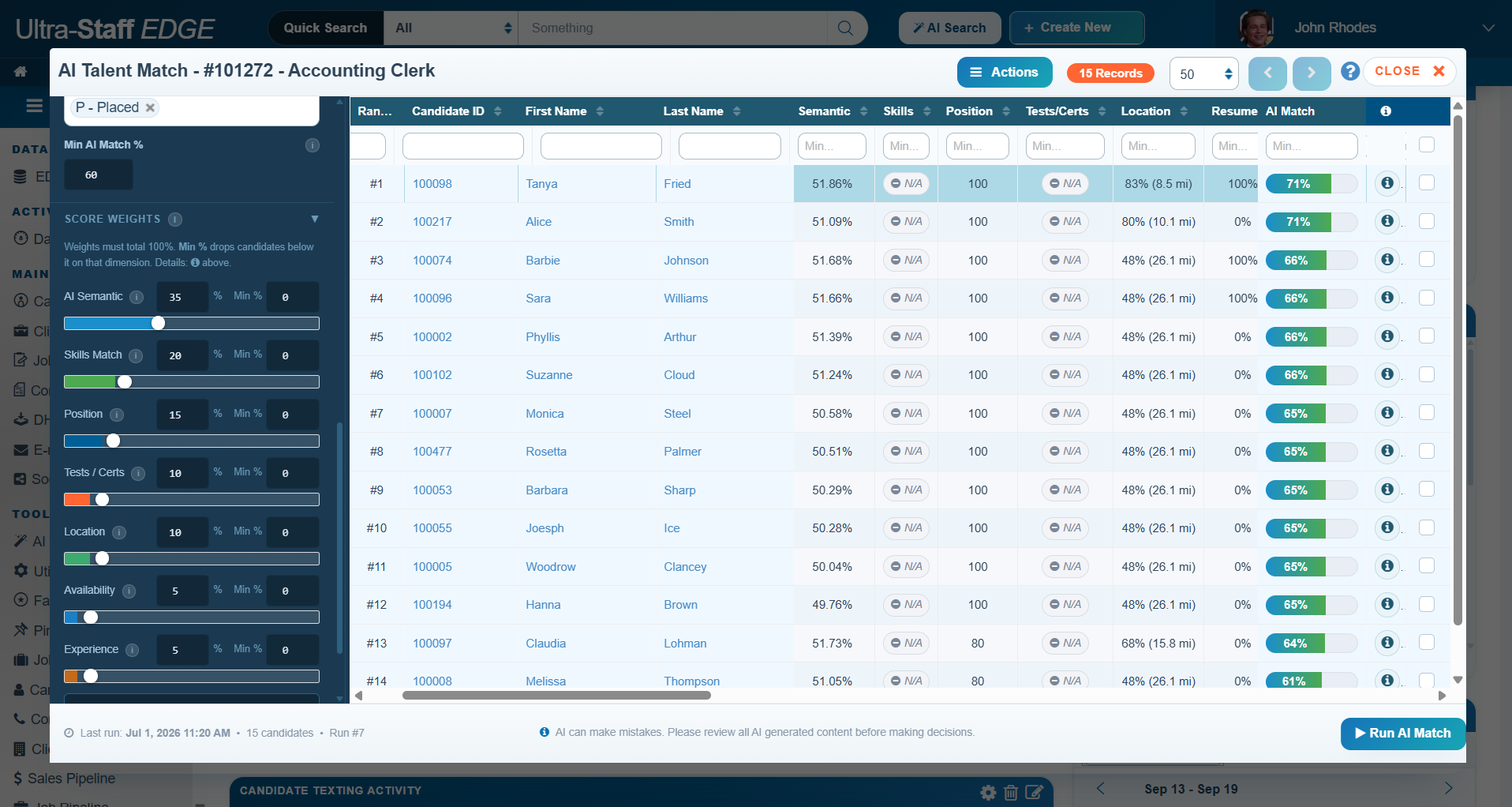Collapse the Score Weights section
1512x807 pixels.
coord(315,219)
